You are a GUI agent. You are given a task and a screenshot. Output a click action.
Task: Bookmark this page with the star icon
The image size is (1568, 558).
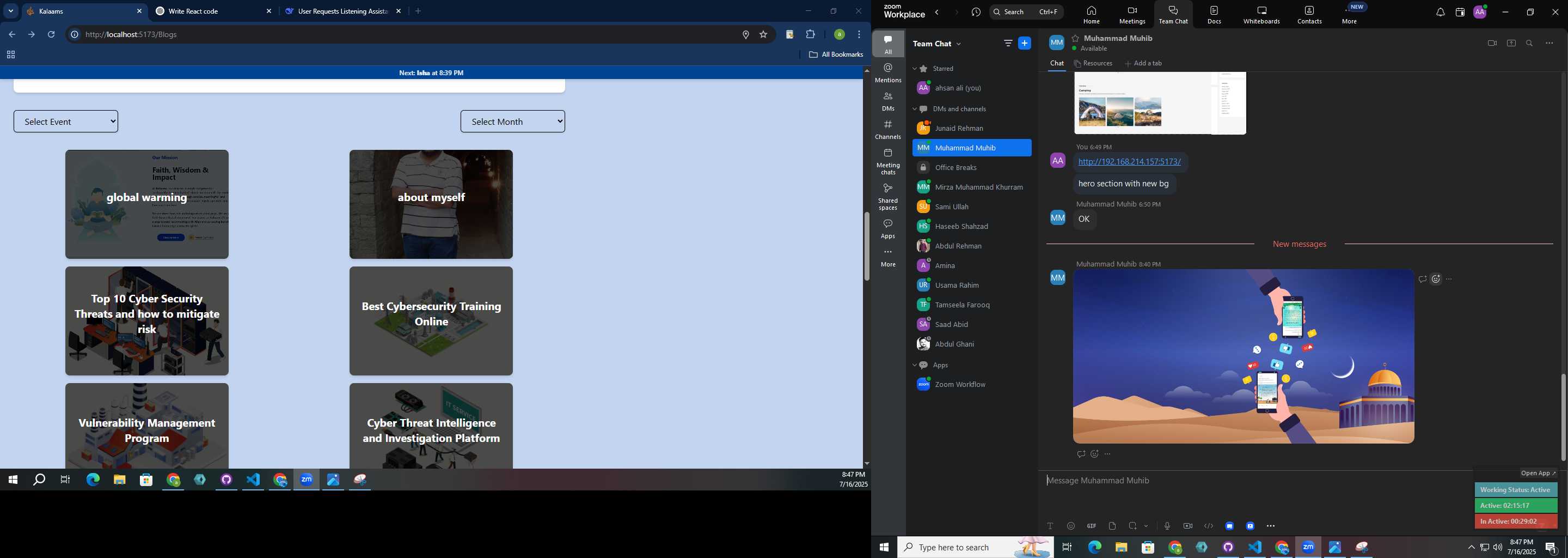click(763, 35)
